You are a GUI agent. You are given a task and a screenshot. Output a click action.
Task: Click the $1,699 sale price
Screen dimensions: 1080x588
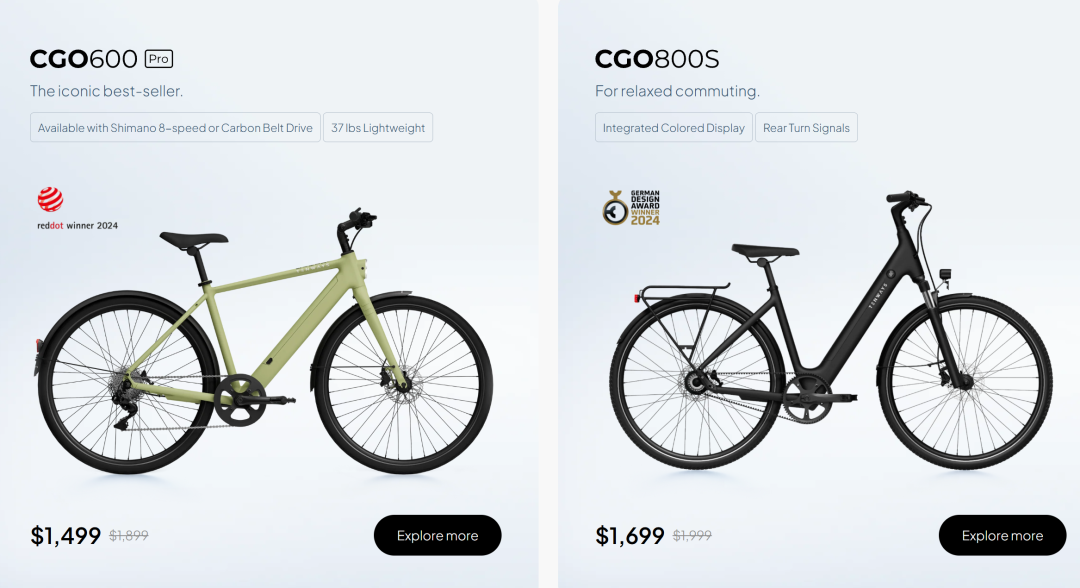(x=630, y=535)
